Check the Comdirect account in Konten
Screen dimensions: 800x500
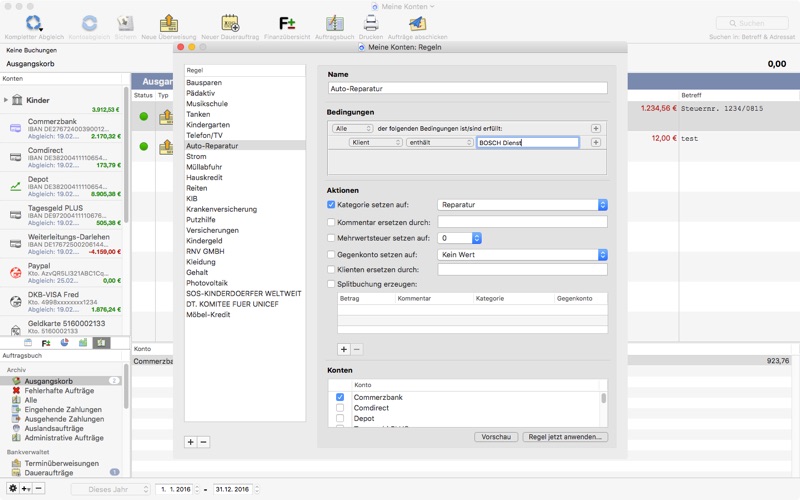click(340, 408)
